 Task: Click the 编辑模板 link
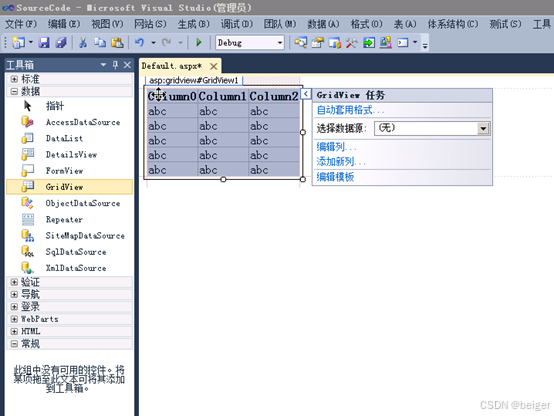335,177
